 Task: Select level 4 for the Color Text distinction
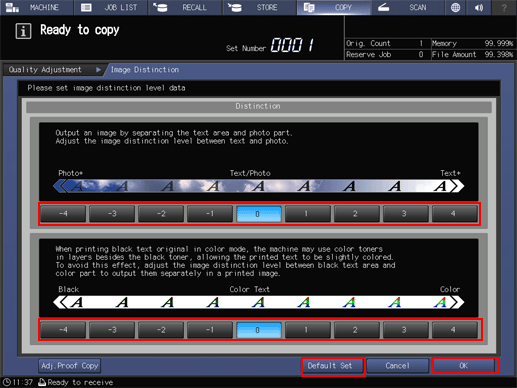point(453,330)
